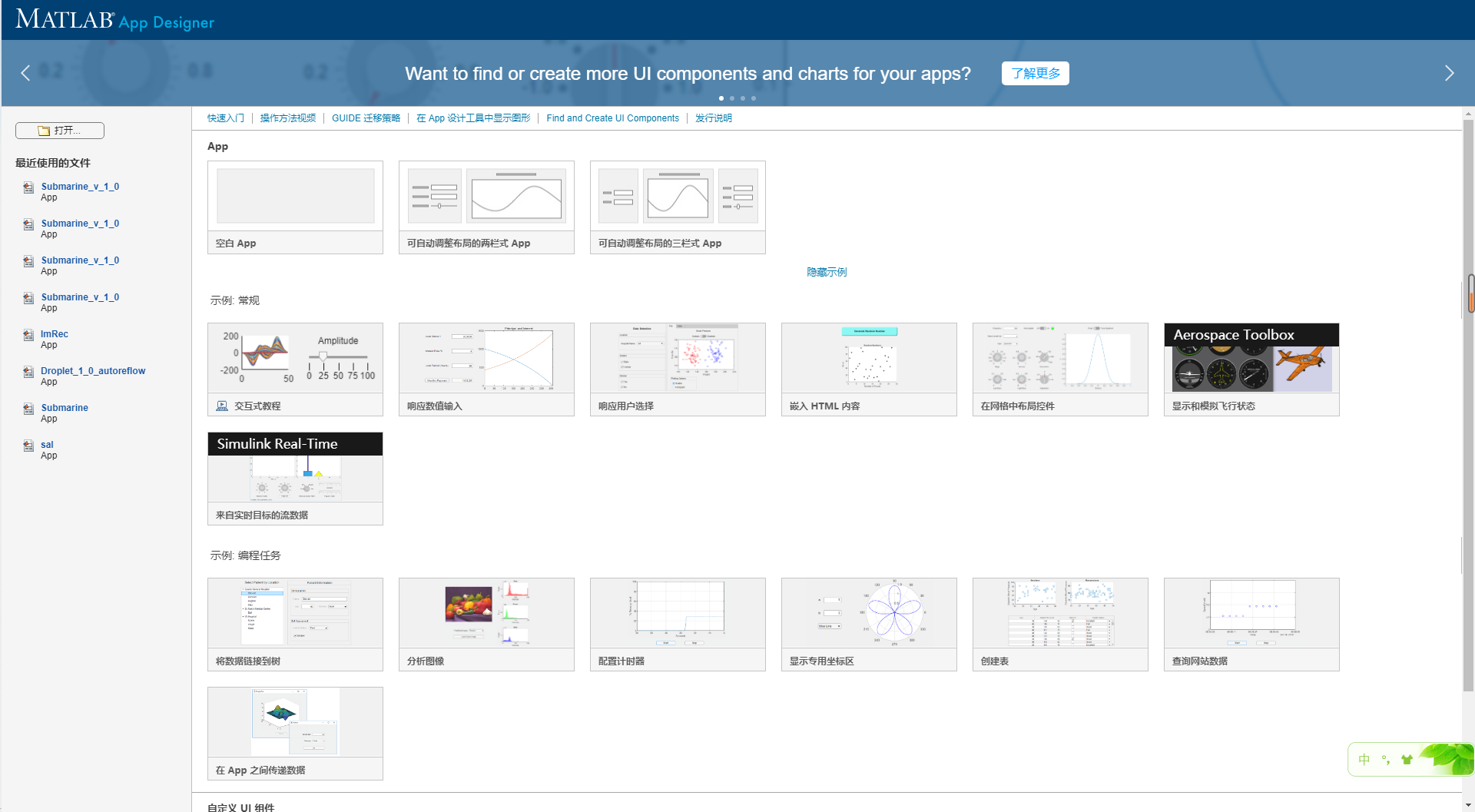This screenshot has width=1475, height=812.
Task: Open the 显示专用坐标区 example
Action: point(869,625)
